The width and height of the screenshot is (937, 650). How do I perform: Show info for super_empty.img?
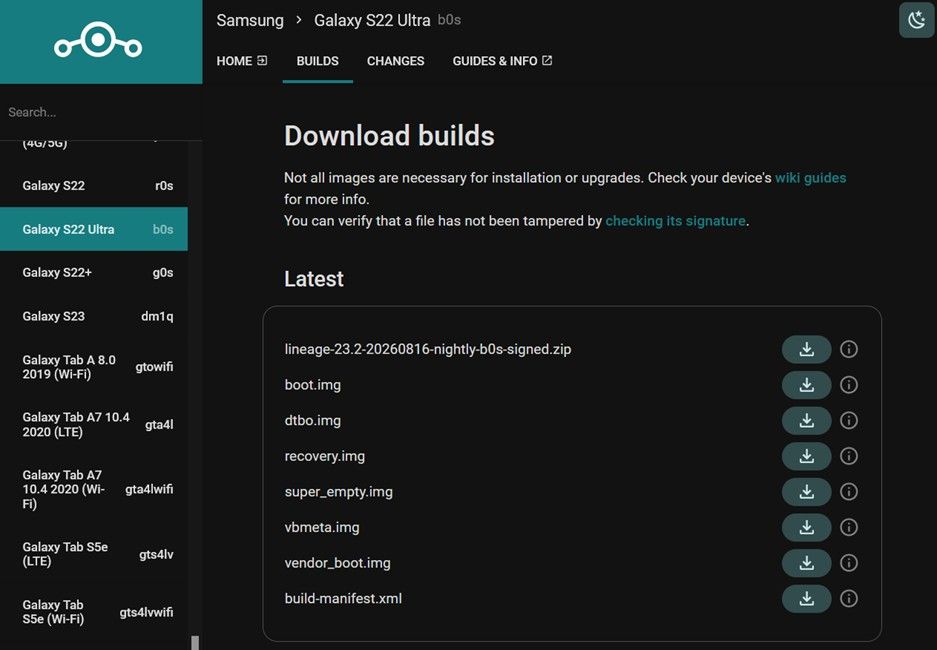849,492
